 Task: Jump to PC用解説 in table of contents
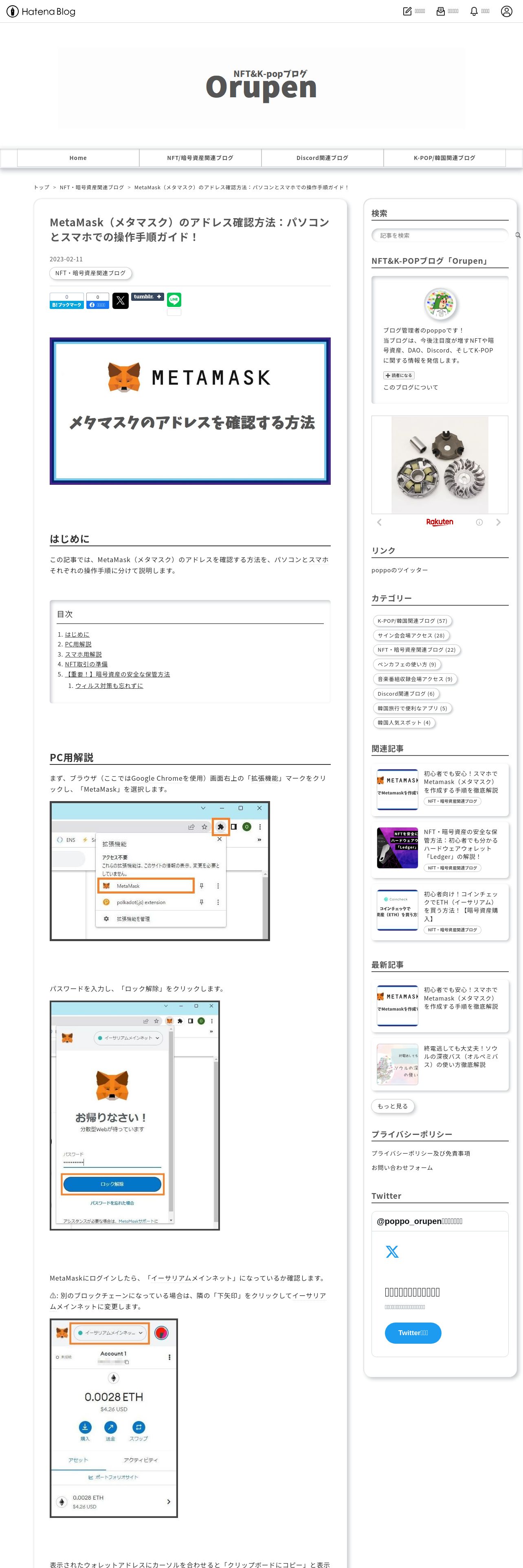(x=78, y=644)
